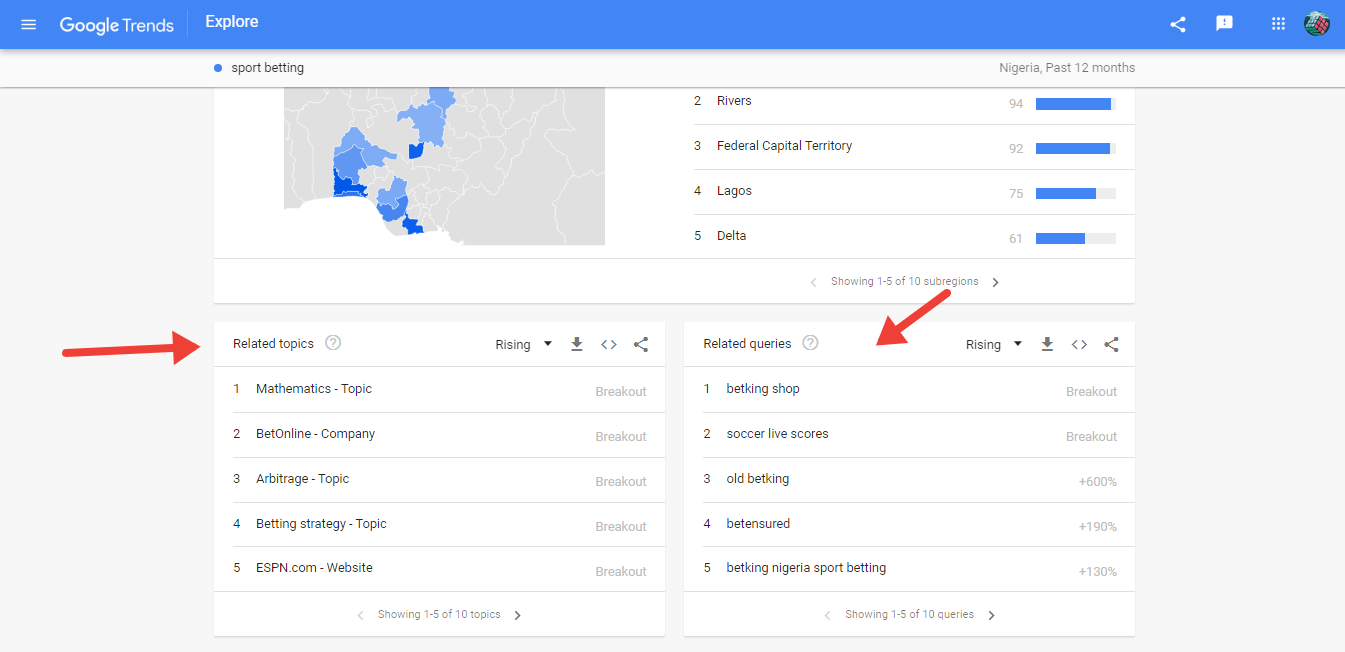This screenshot has width=1345, height=652.
Task: Open the BetOnline company topic
Action: pyautogui.click(x=315, y=434)
